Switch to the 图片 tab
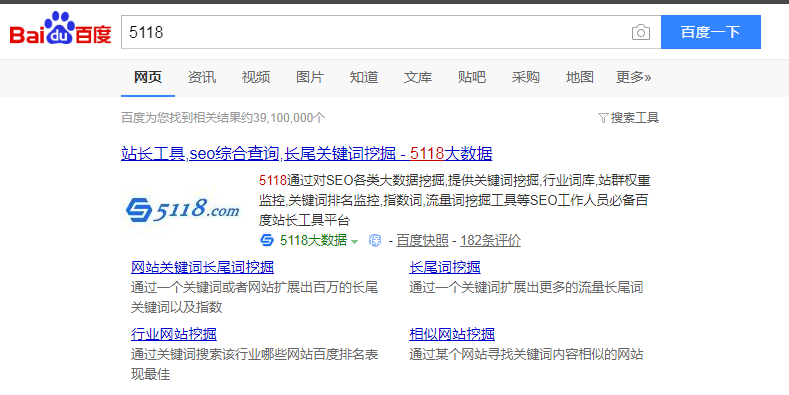This screenshot has height=395, width=789. point(310,77)
